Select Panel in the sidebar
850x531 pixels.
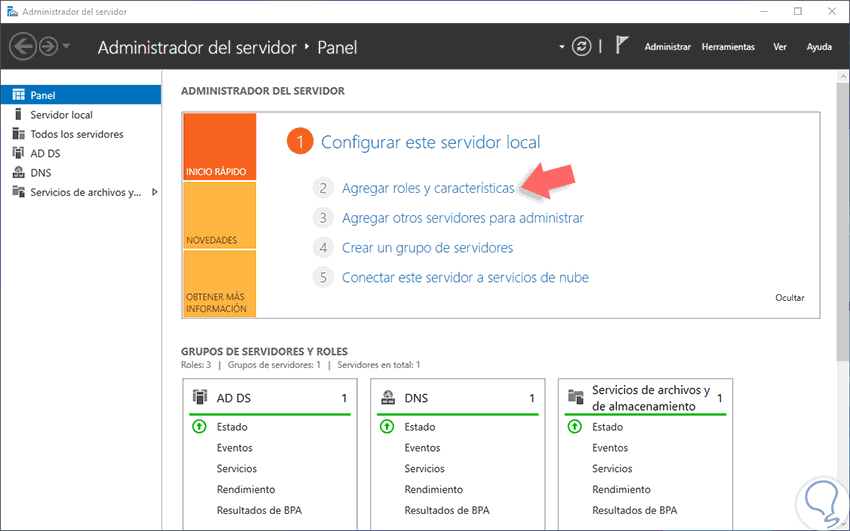click(x=81, y=95)
